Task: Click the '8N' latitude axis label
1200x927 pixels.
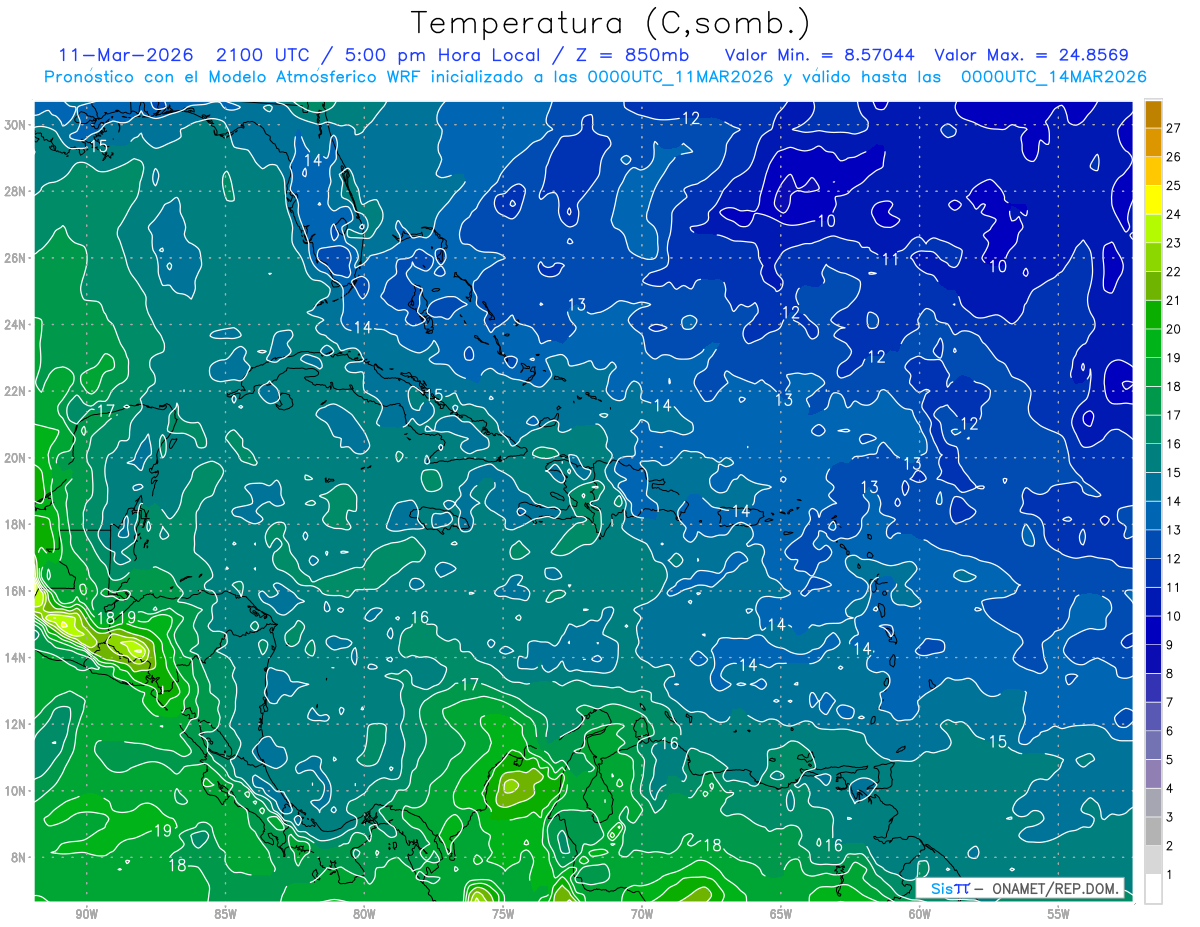Action: [x=18, y=857]
